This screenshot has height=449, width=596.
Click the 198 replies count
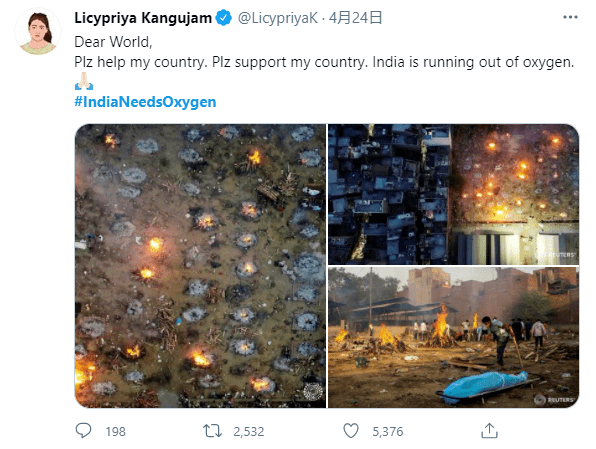pos(116,432)
